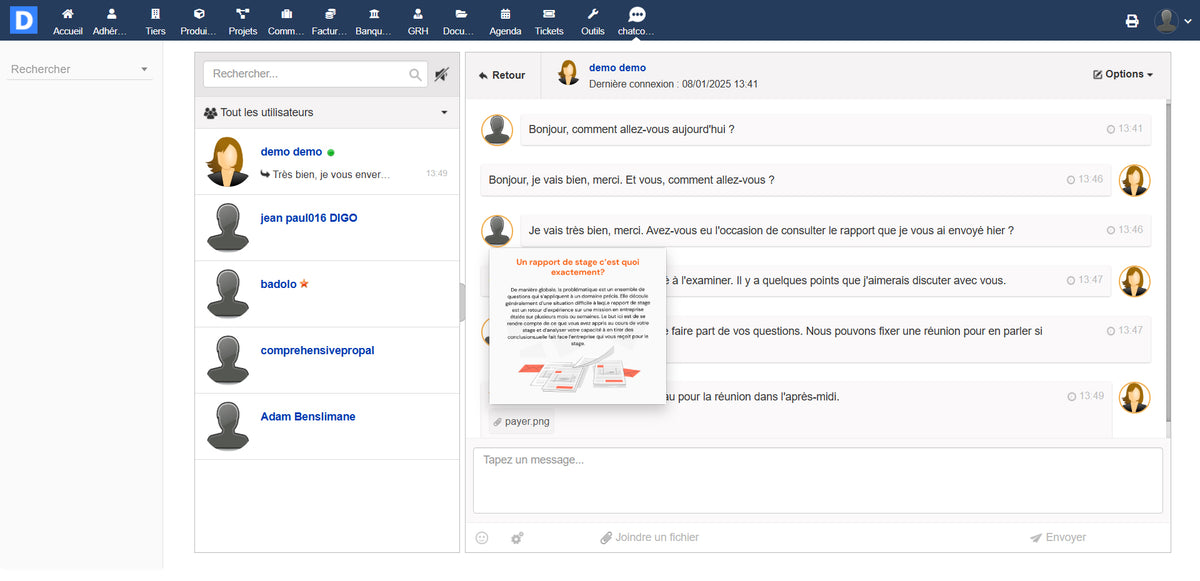Click the green online status of demo demo
The width and height of the screenshot is (1200, 581).
[x=331, y=151]
